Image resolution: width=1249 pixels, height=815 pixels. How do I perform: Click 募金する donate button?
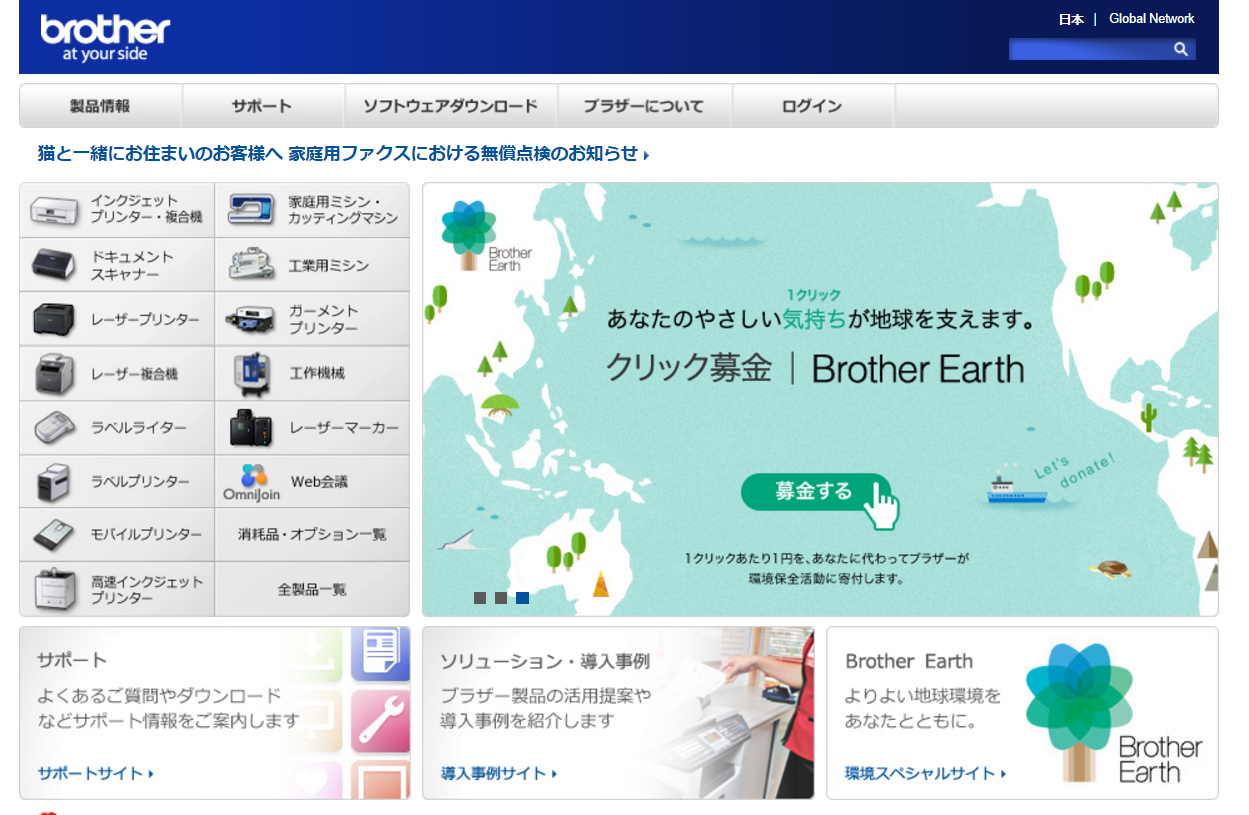815,491
